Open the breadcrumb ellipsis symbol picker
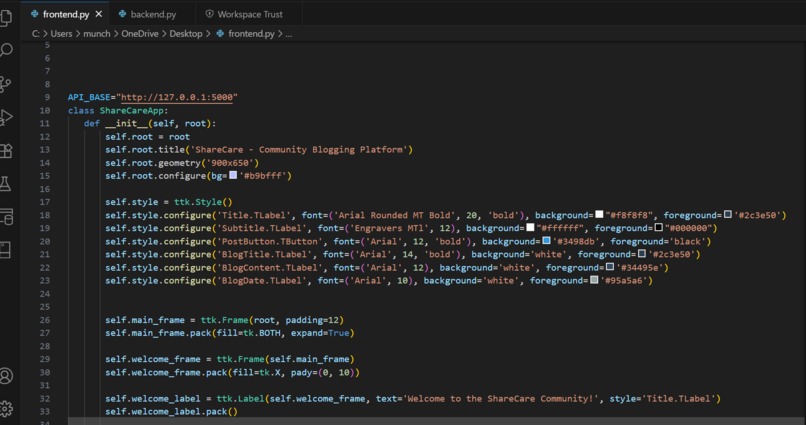 (x=288, y=33)
